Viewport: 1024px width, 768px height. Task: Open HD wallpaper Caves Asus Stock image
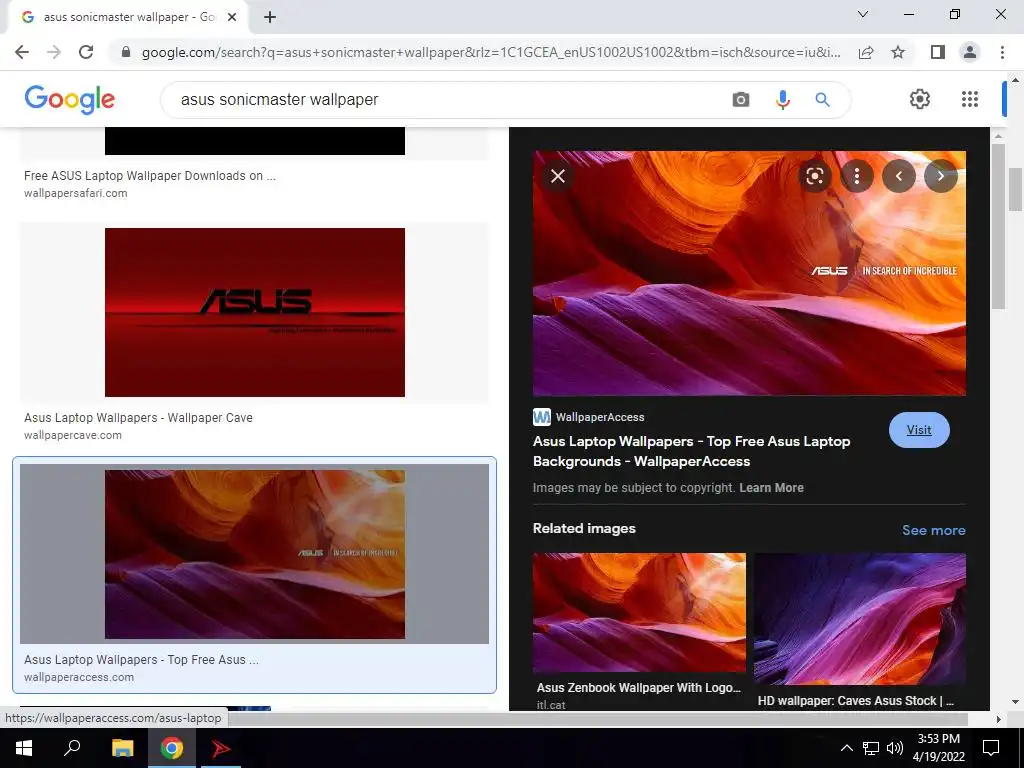[859, 619]
